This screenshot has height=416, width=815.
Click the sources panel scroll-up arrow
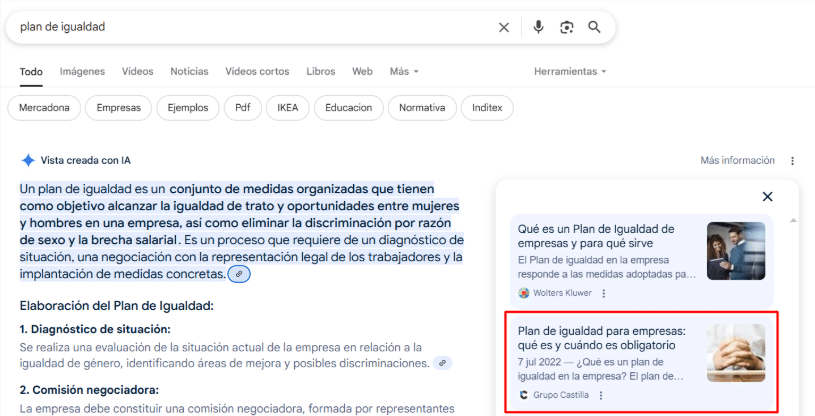click(793, 220)
